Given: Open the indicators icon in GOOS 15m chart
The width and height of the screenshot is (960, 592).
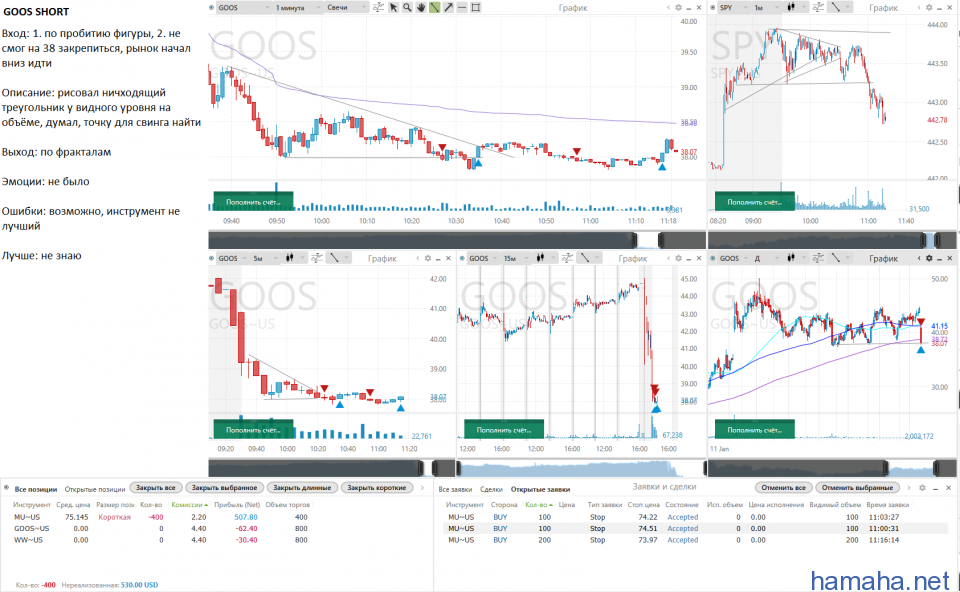Looking at the screenshot, I should pos(568,258).
